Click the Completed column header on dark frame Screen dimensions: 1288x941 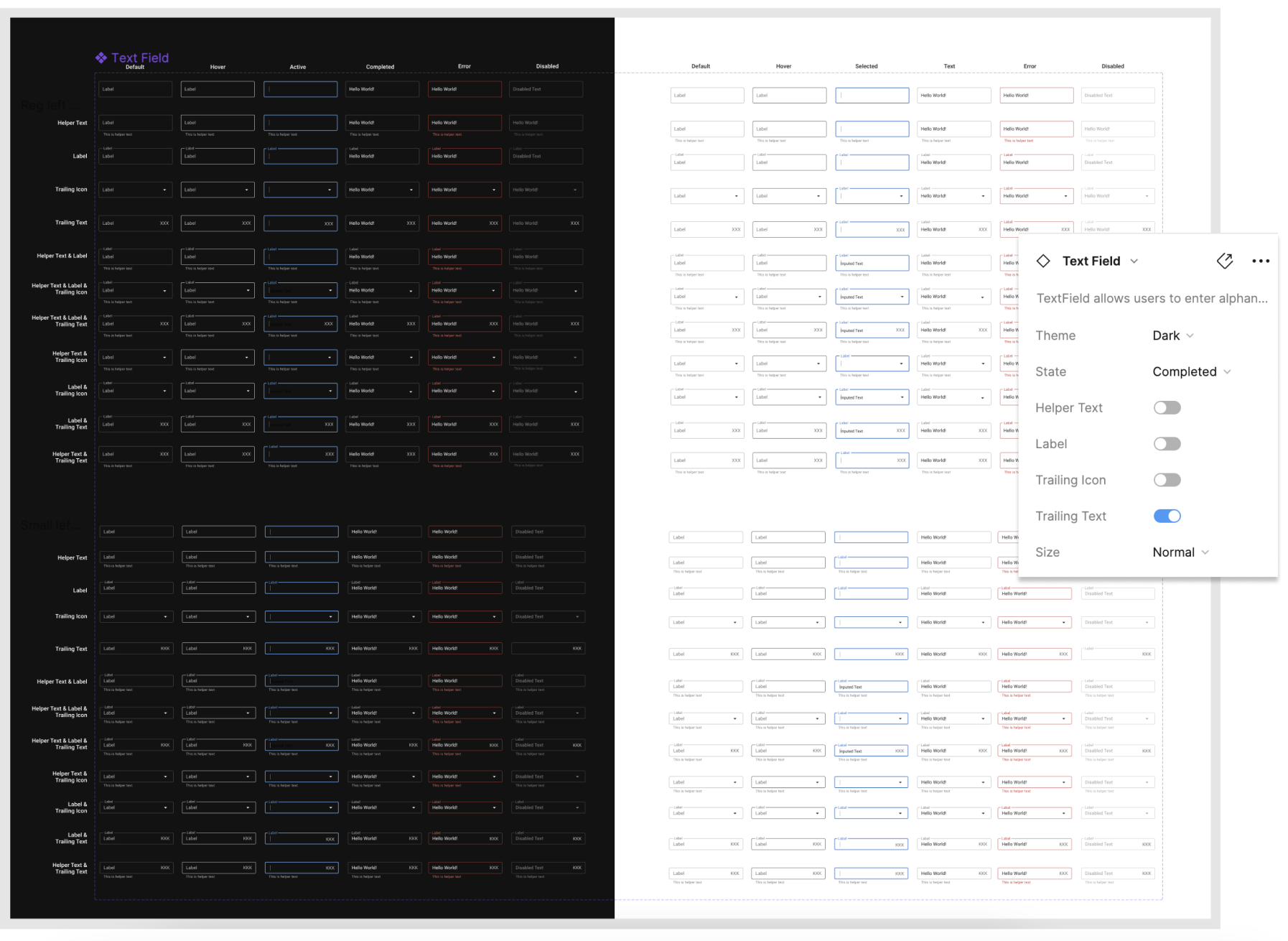point(380,67)
